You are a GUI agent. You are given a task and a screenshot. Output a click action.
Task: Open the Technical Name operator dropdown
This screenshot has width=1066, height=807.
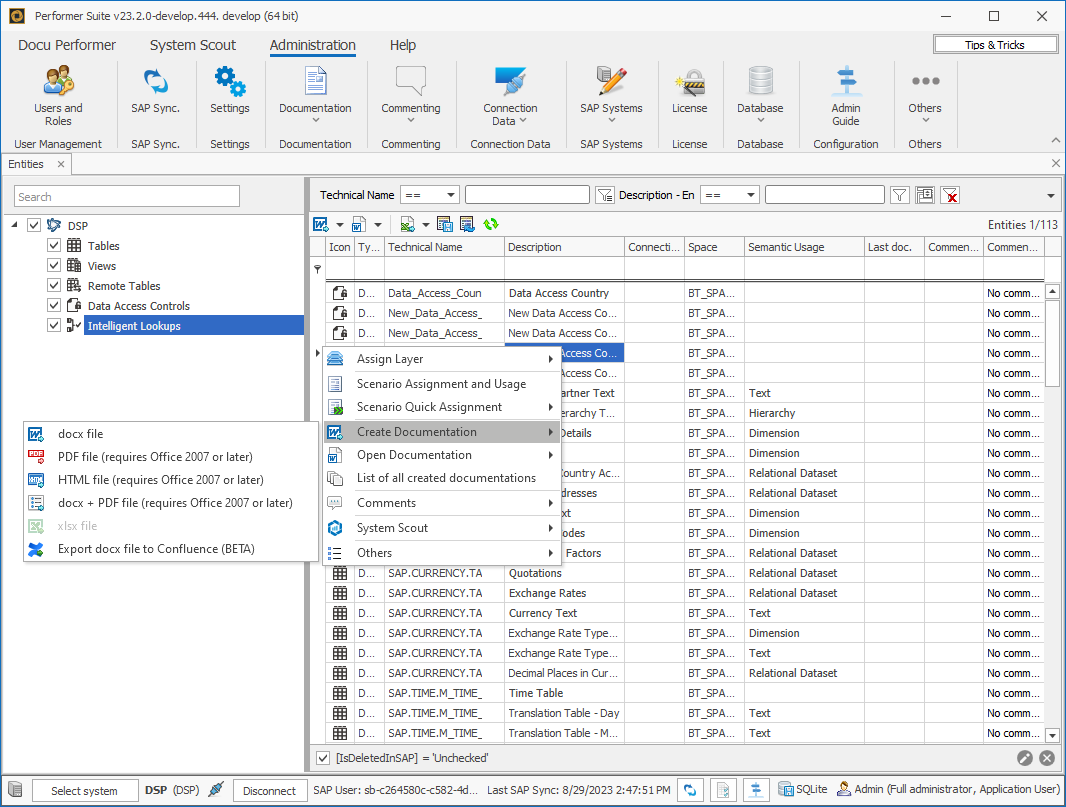pos(429,194)
